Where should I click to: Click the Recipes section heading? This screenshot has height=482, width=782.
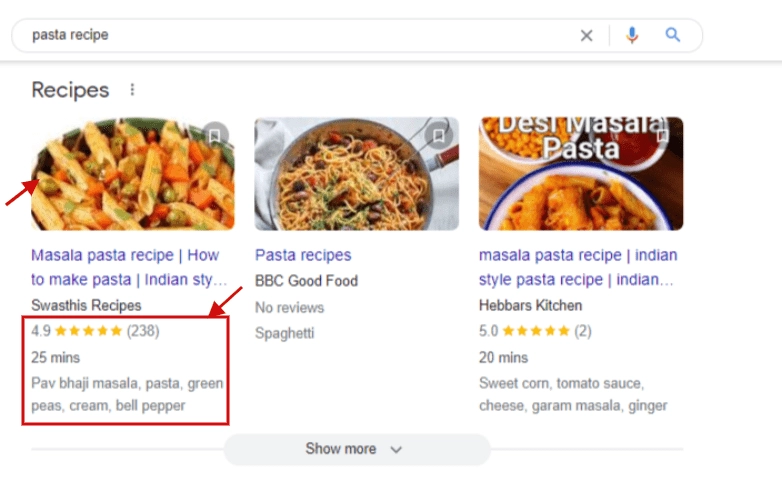[70, 90]
